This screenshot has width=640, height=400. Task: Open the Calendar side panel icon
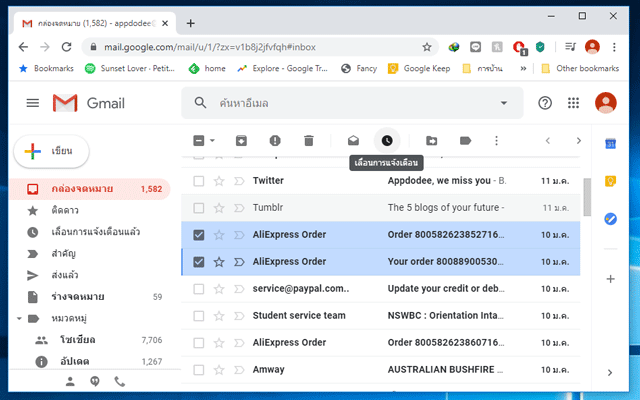[x=610, y=144]
